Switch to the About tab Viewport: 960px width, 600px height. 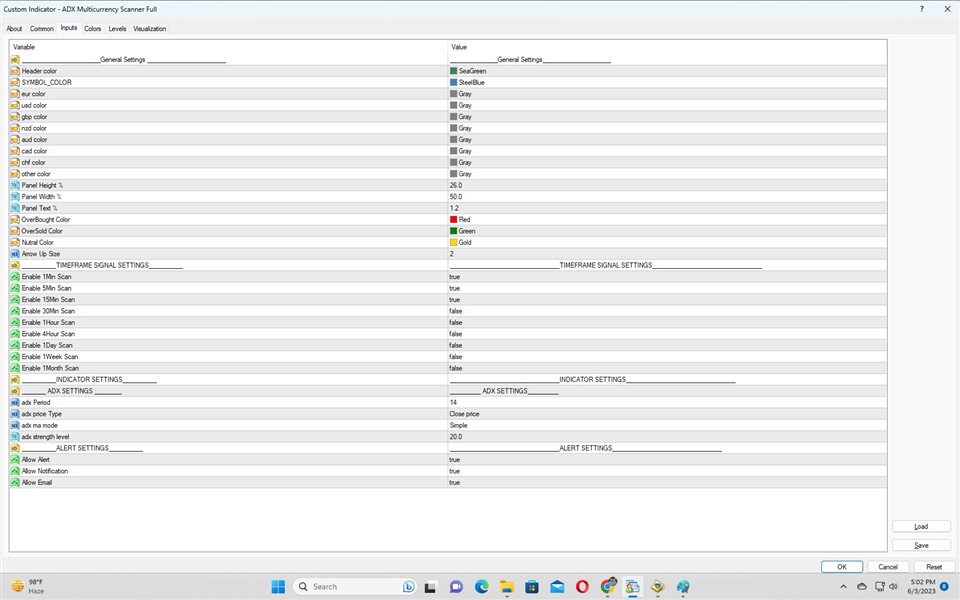tap(14, 29)
